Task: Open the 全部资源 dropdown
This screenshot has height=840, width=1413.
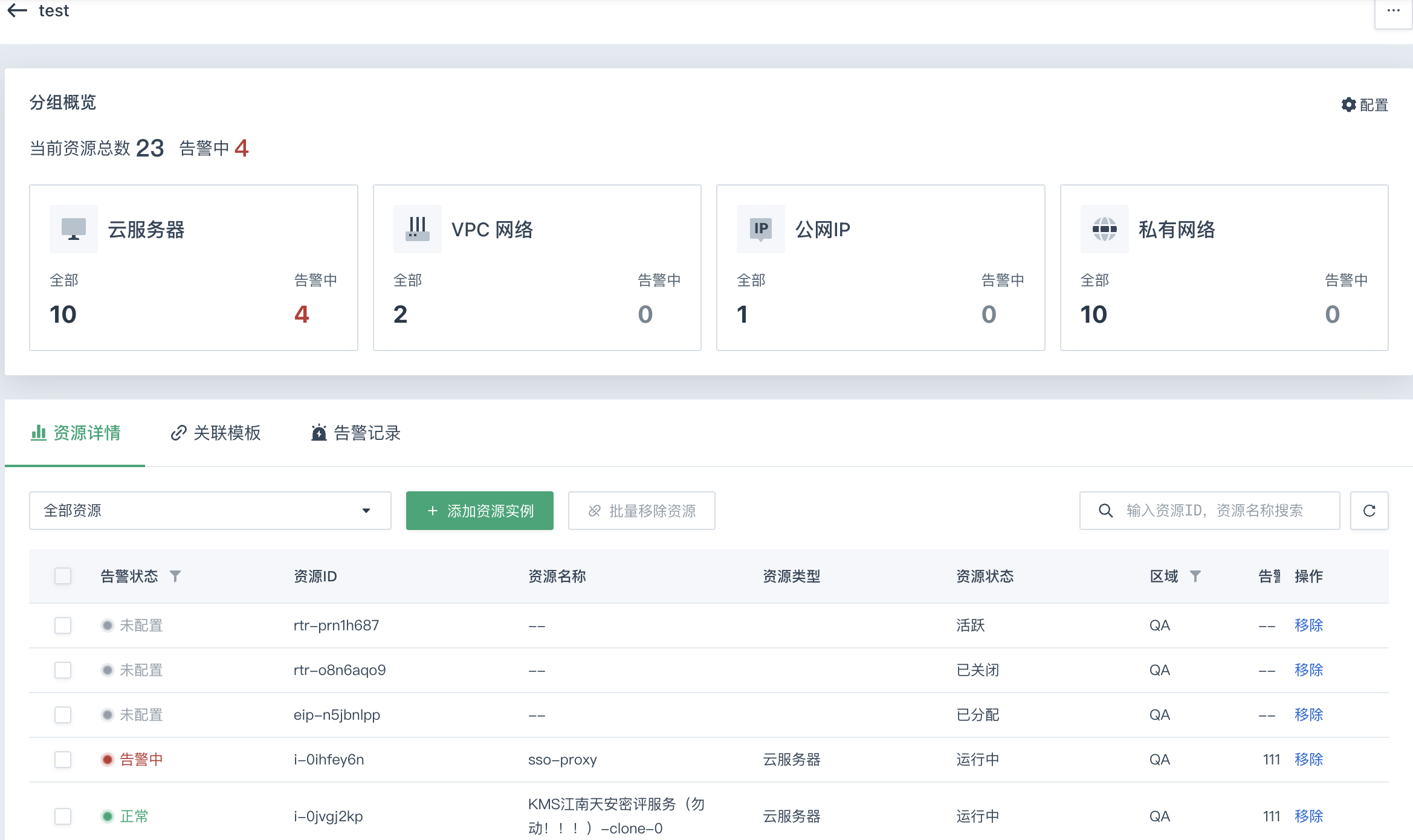Action: tap(210, 511)
